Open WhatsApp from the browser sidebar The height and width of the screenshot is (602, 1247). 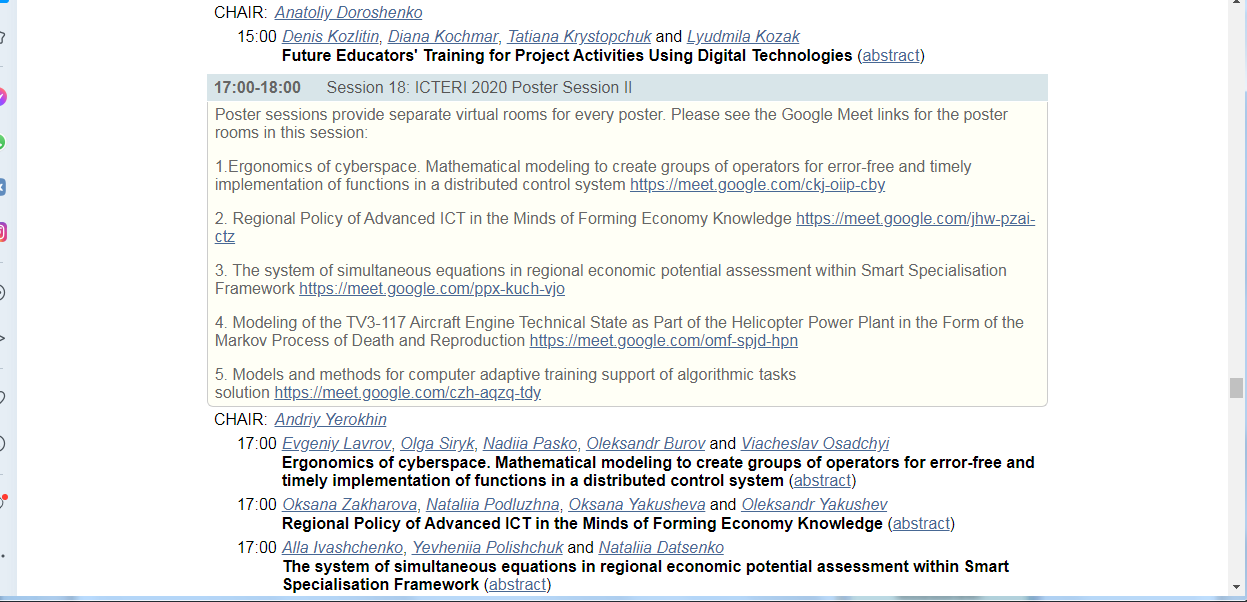pos(3,142)
